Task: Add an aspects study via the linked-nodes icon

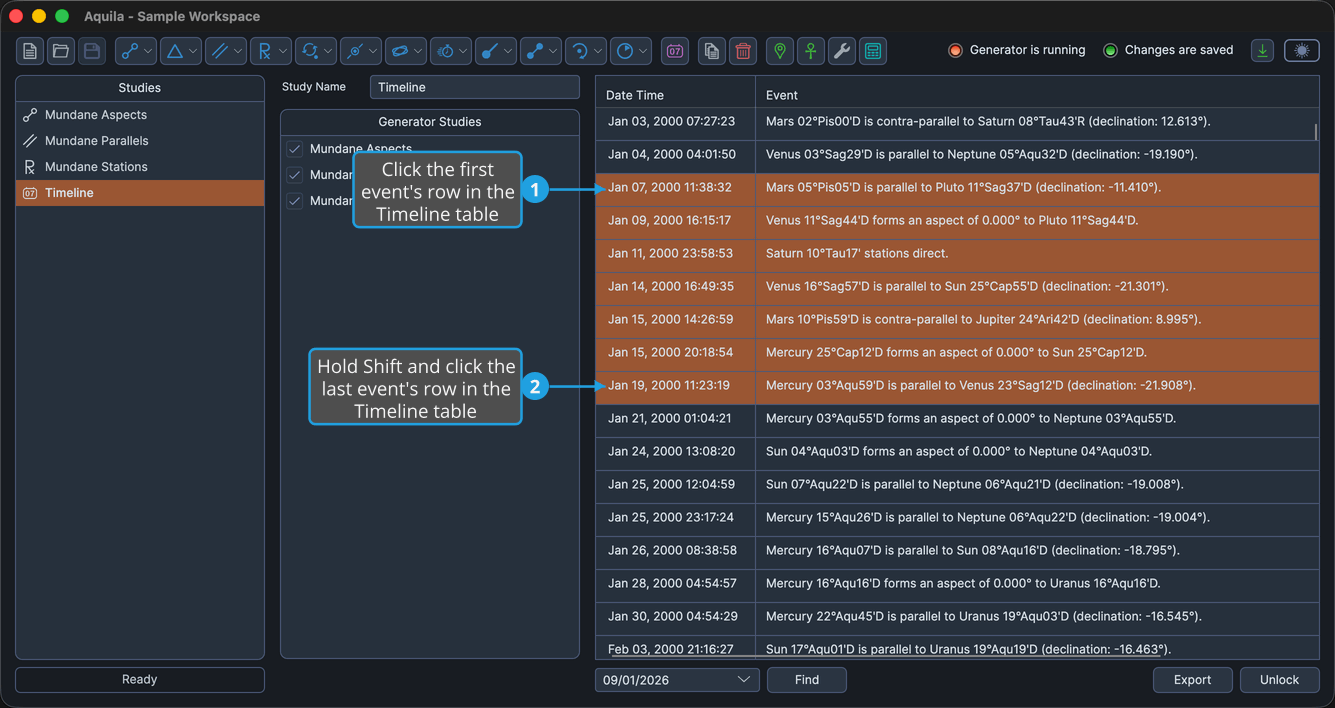Action: [129, 51]
